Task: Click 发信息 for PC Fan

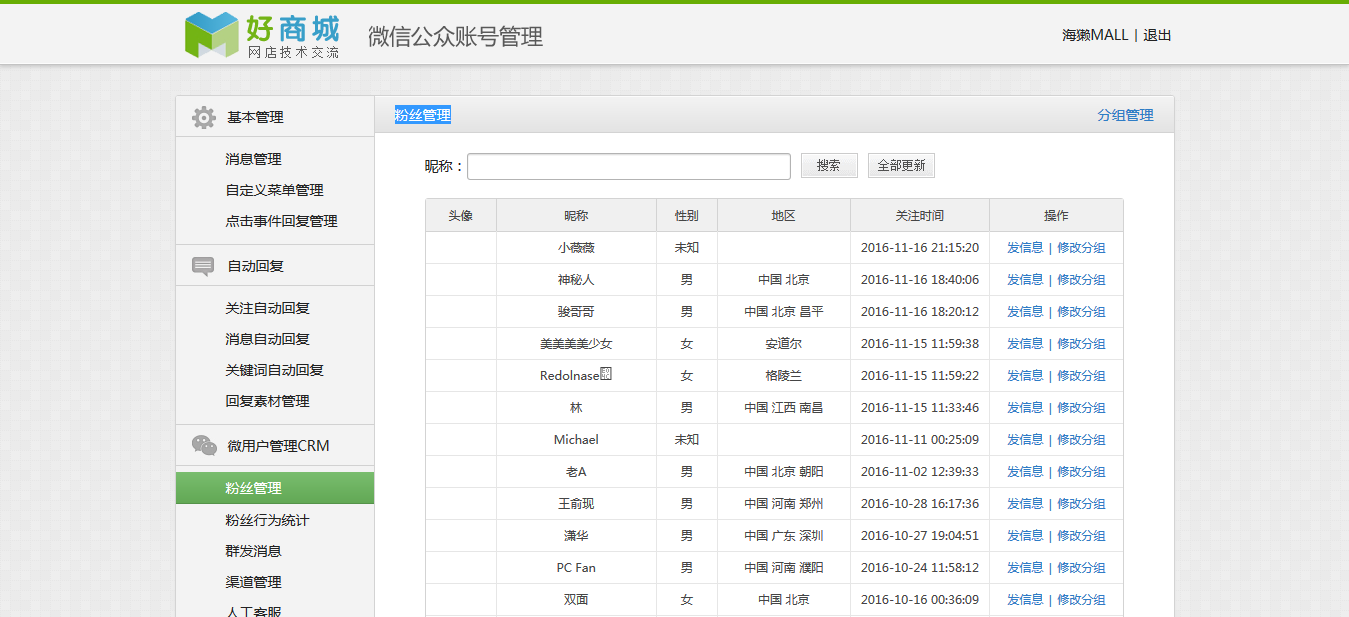Action: pyautogui.click(x=1025, y=568)
